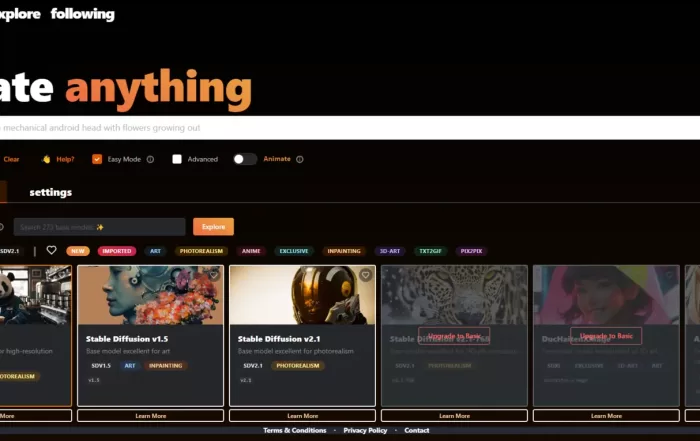Screen dimensions: 700x441
Task: Select the Stable Diffusion v2.1 model thumbnail
Action: tap(302, 295)
